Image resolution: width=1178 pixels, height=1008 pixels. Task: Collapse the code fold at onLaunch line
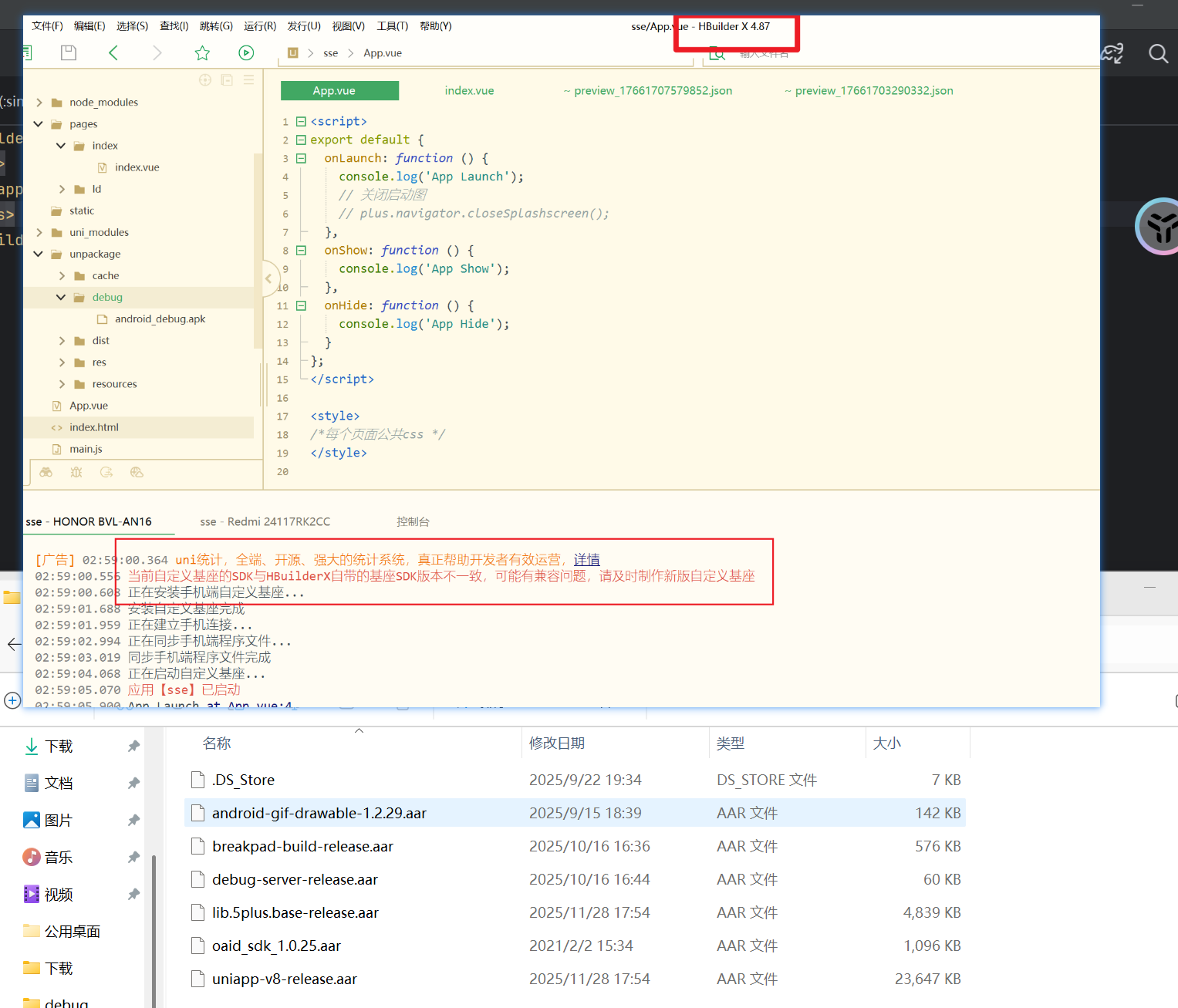click(x=302, y=158)
